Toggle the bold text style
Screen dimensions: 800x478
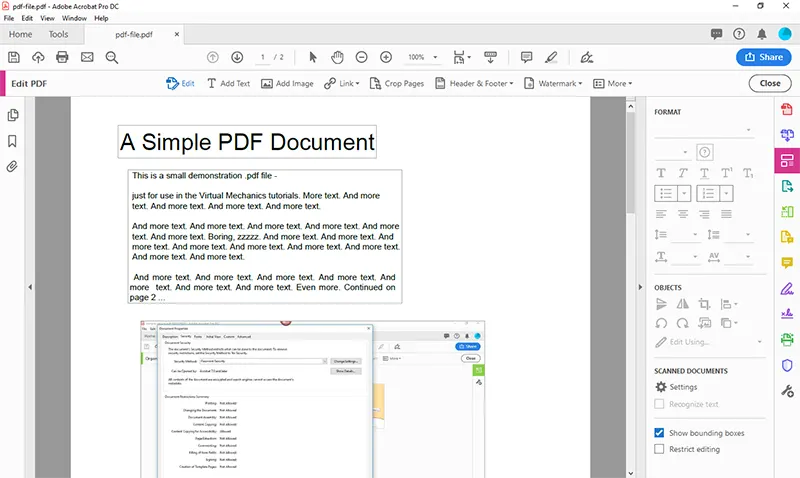point(661,173)
